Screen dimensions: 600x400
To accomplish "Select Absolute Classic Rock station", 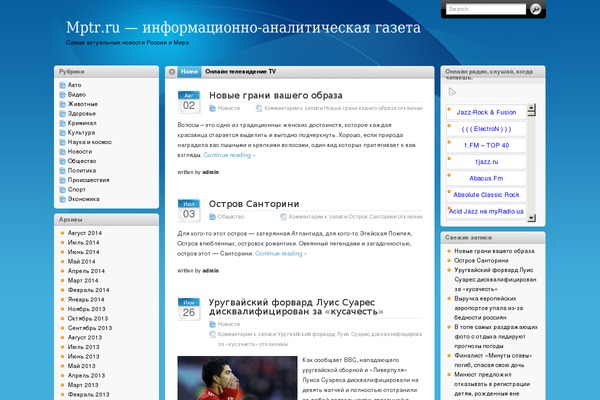I will point(486,195).
